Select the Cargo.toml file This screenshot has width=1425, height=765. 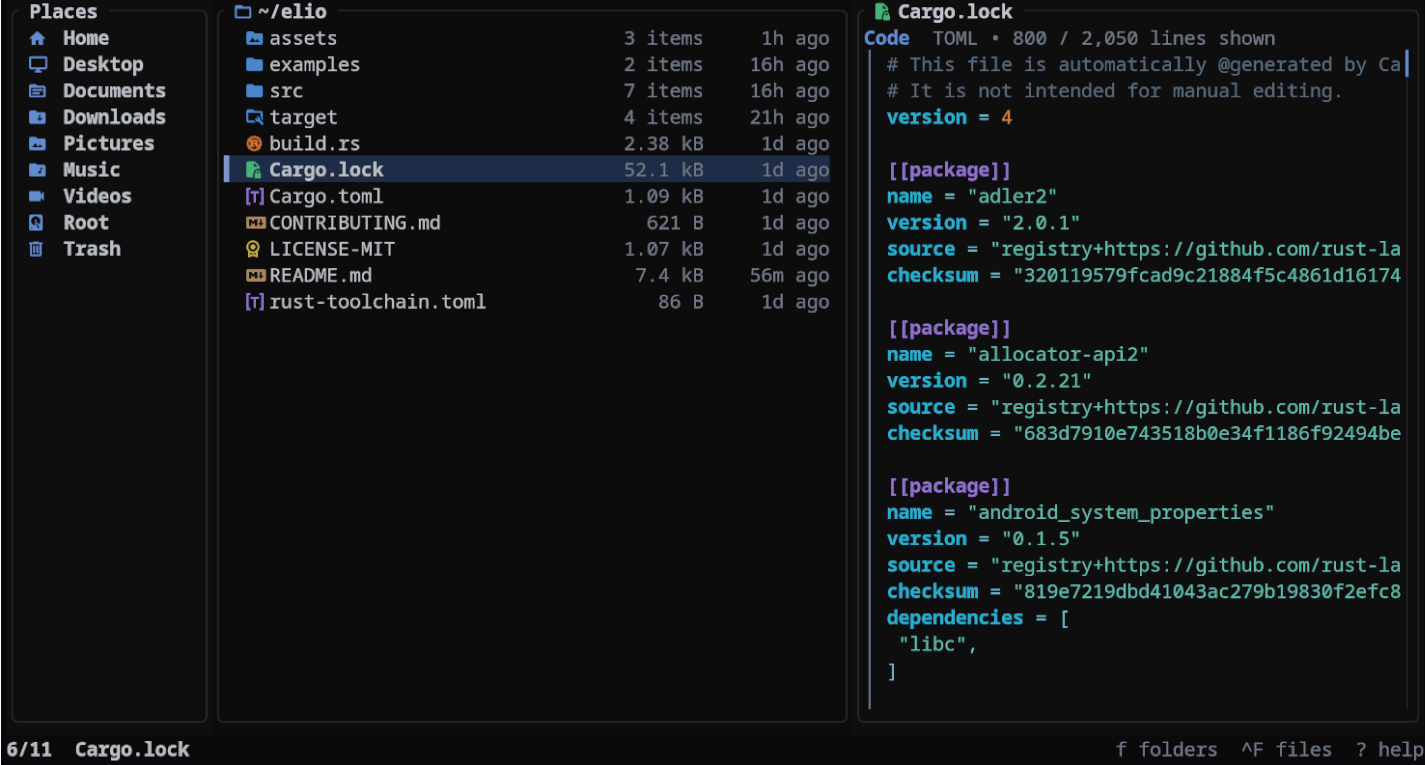pyautogui.click(x=326, y=197)
